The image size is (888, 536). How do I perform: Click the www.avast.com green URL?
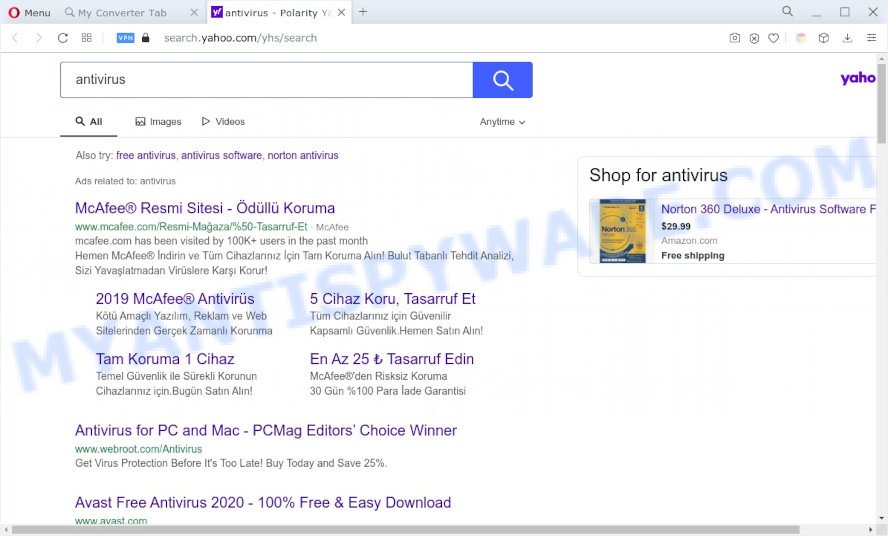tap(111, 520)
